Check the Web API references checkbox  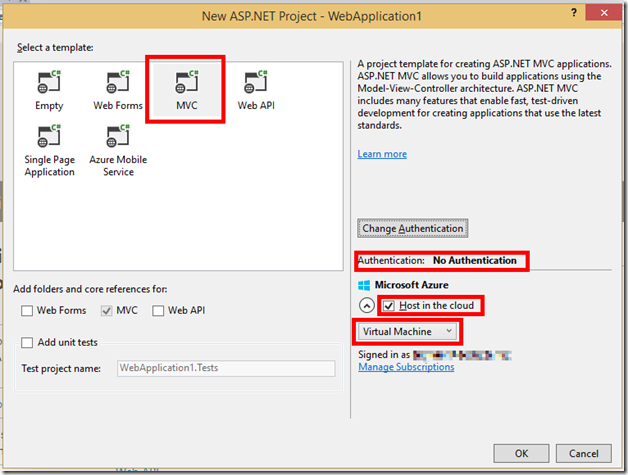(158, 311)
